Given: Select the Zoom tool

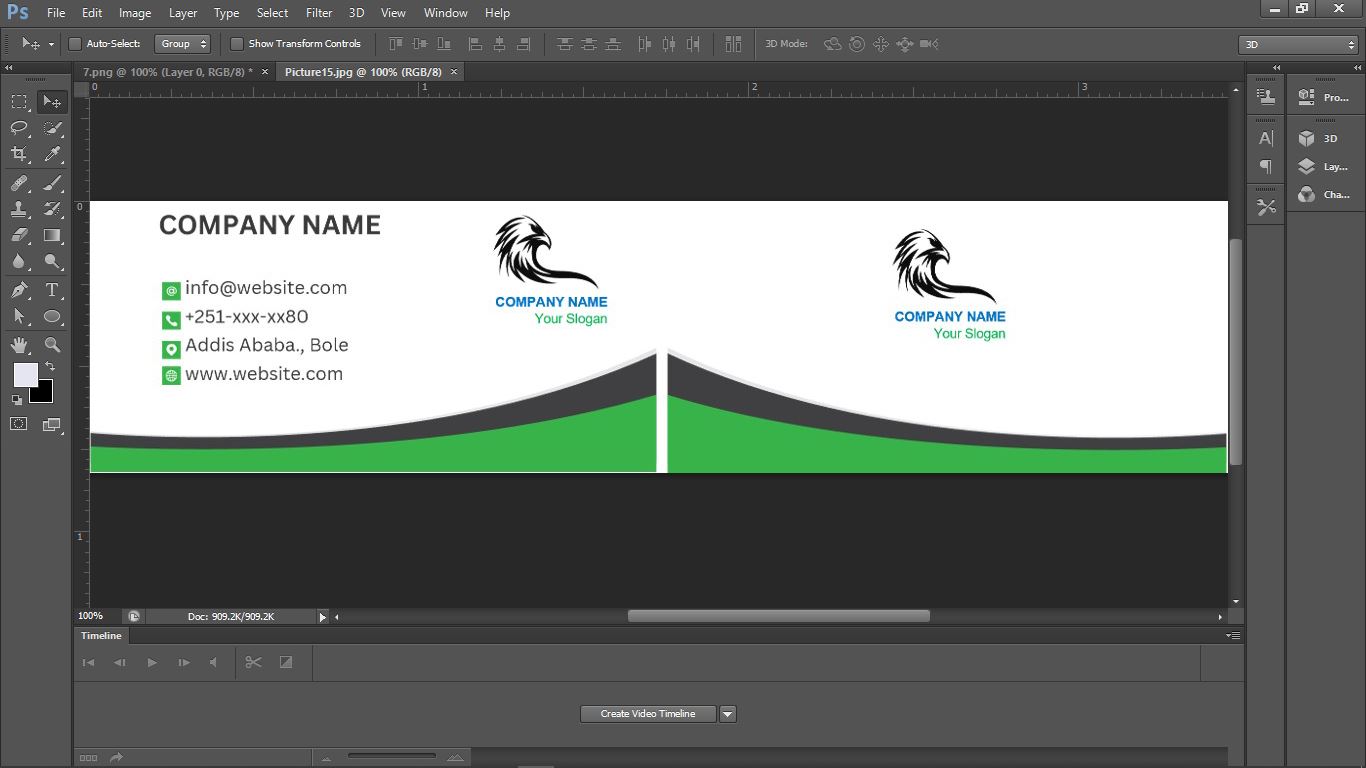Looking at the screenshot, I should pyautogui.click(x=52, y=345).
